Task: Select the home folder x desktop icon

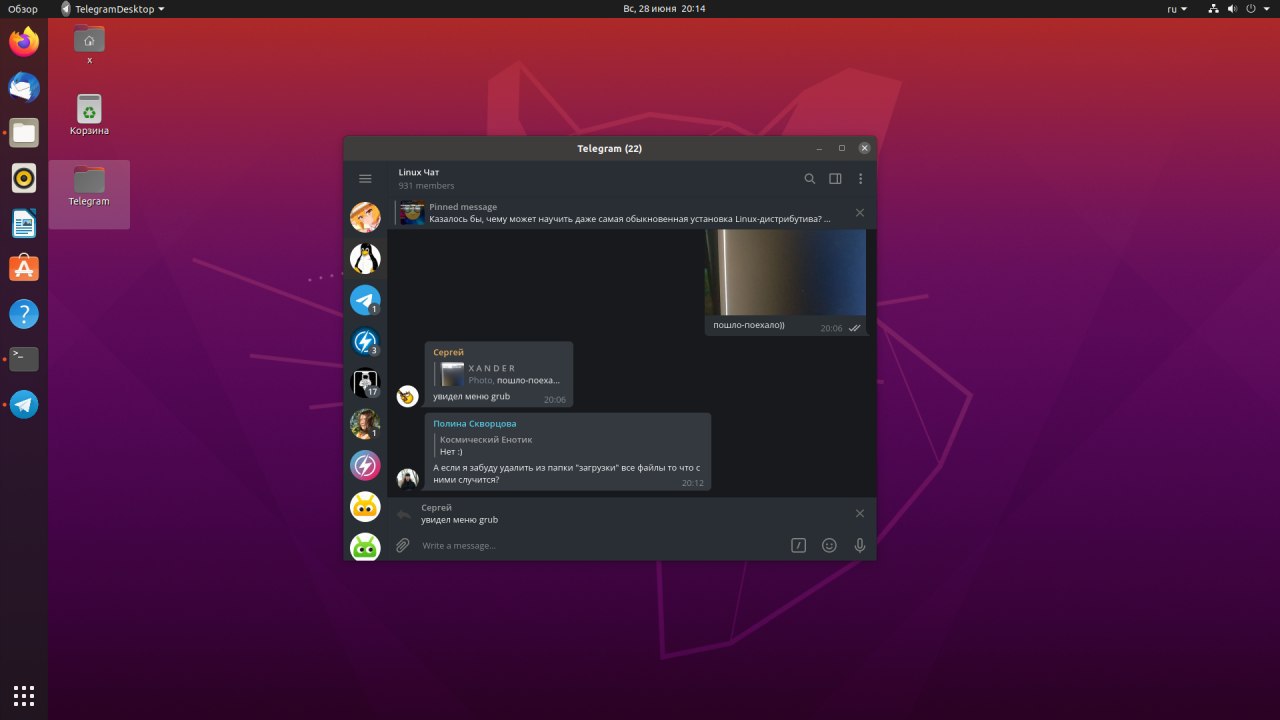Action: point(89,44)
